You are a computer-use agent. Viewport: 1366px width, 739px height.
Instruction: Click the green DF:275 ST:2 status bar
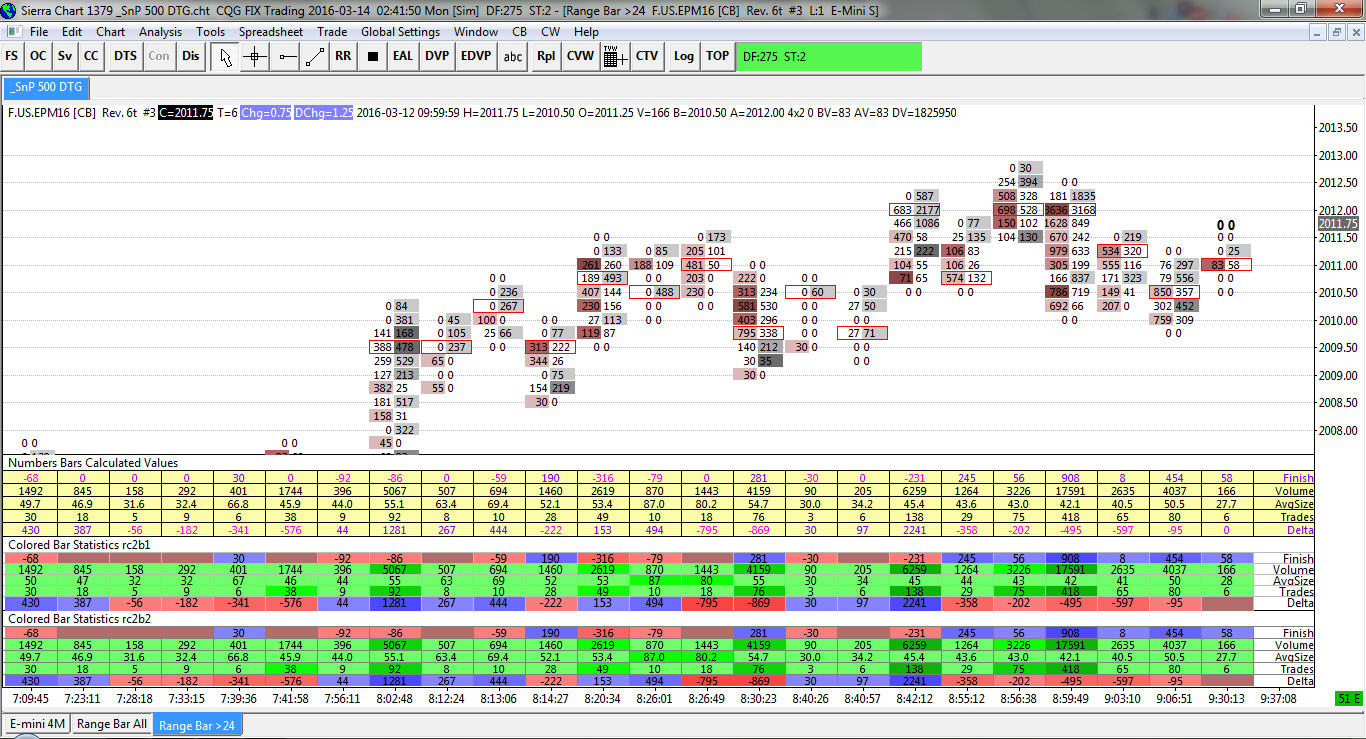[828, 56]
